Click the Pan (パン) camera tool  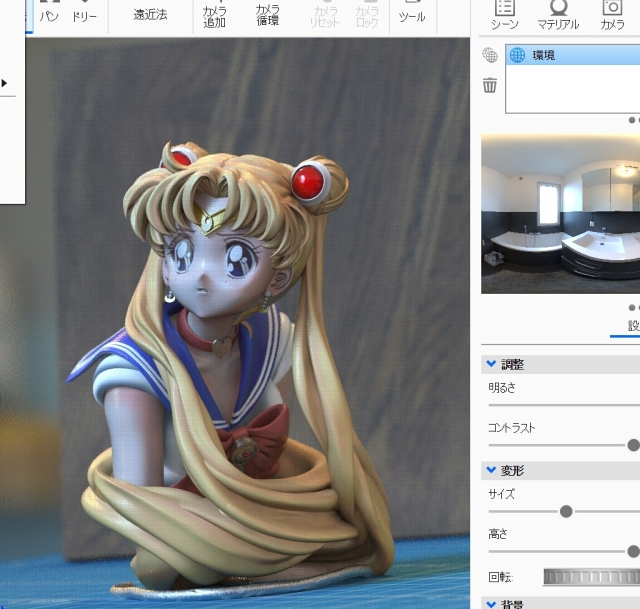click(x=49, y=14)
